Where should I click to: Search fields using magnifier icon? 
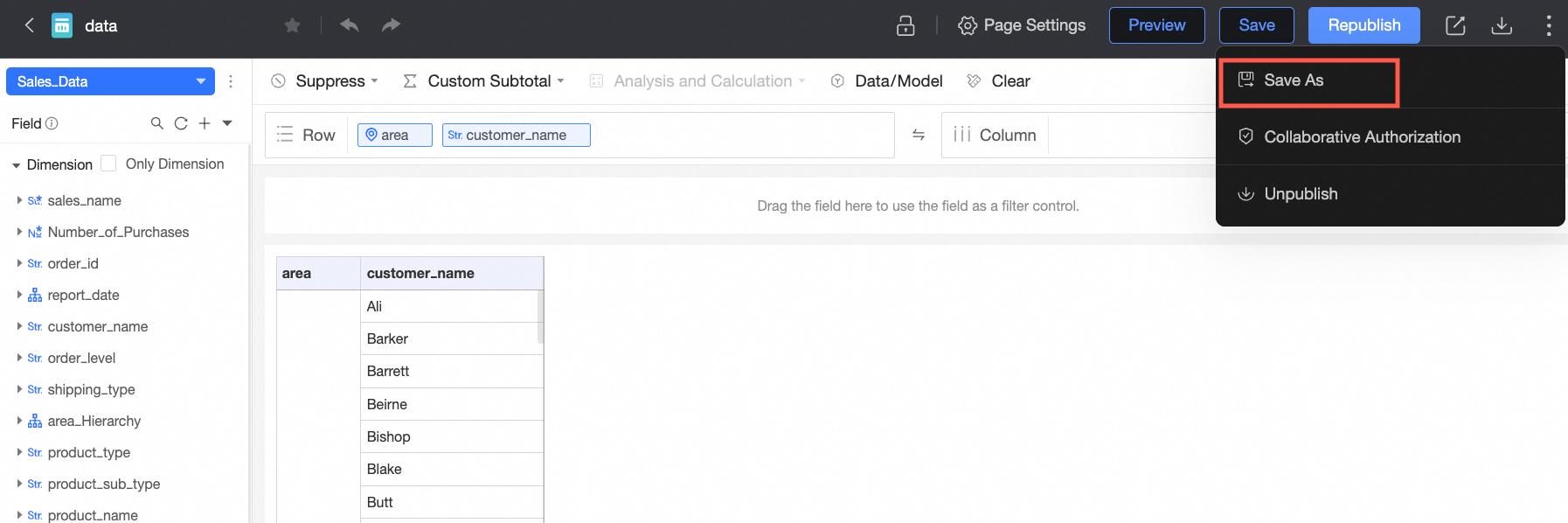pos(157,123)
